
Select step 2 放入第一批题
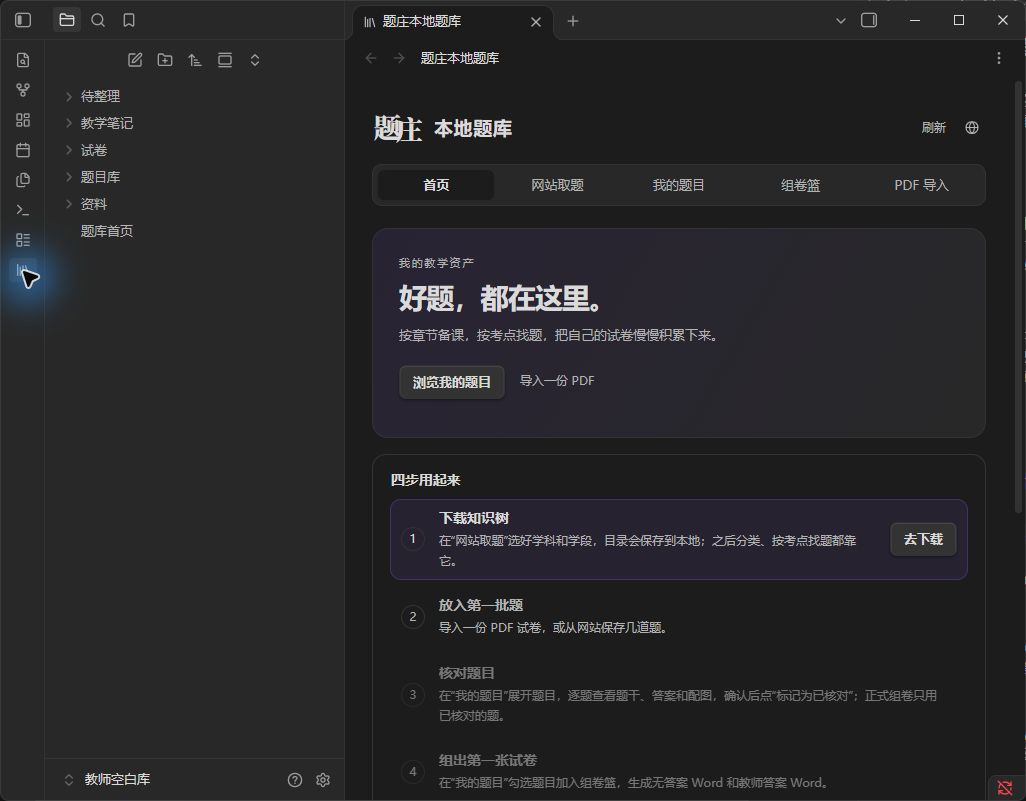(679, 616)
